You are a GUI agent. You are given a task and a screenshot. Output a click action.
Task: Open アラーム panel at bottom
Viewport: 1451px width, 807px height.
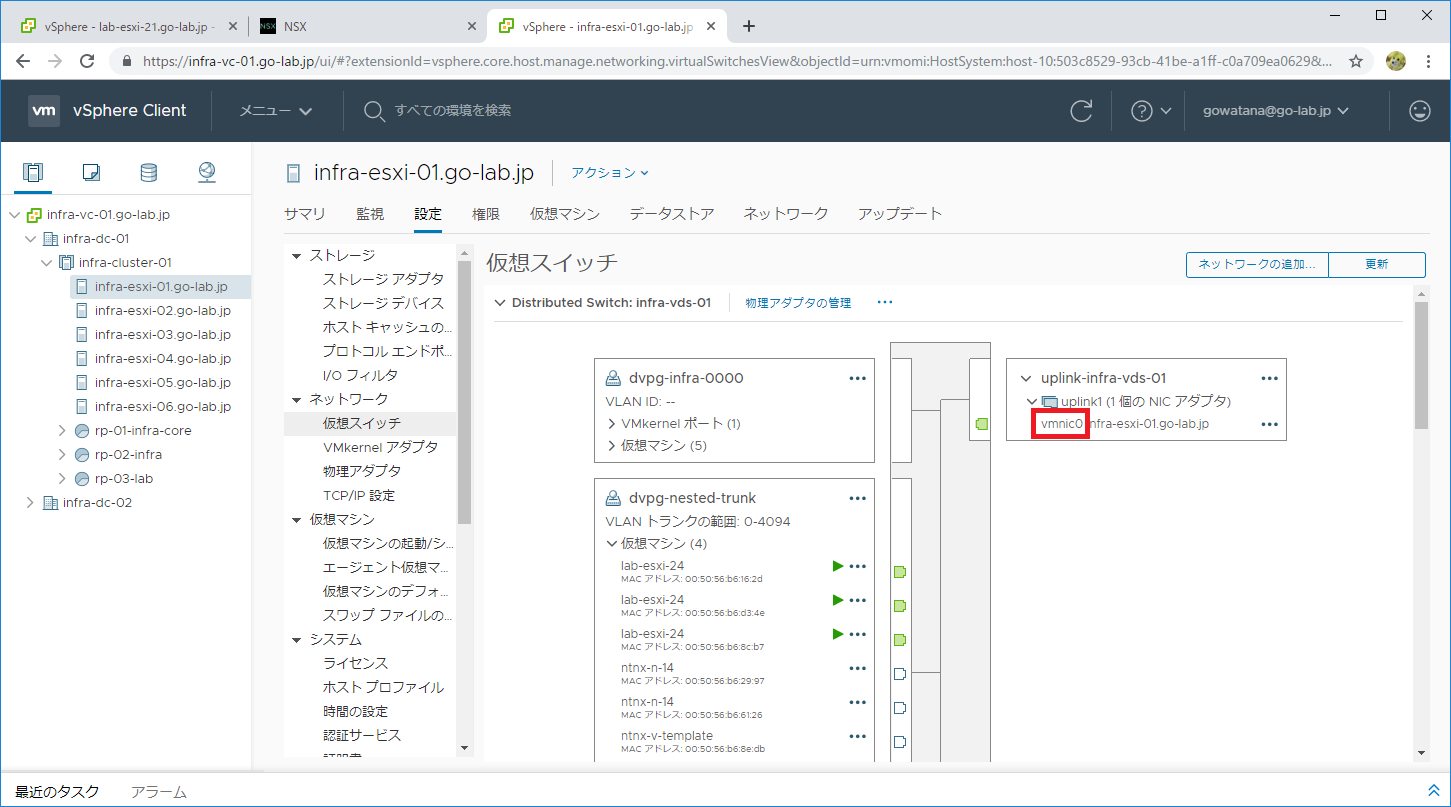159,792
